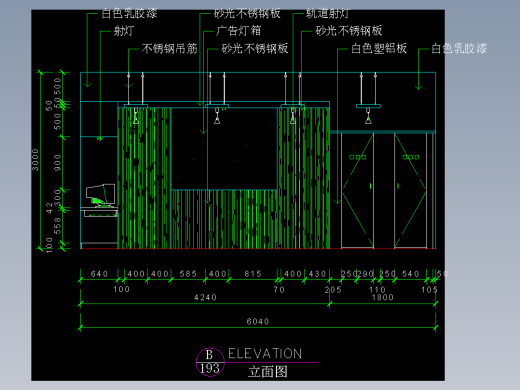Select the computer monitor drawing on the desk
Screen dimensions: 520x390
(x=101, y=195)
